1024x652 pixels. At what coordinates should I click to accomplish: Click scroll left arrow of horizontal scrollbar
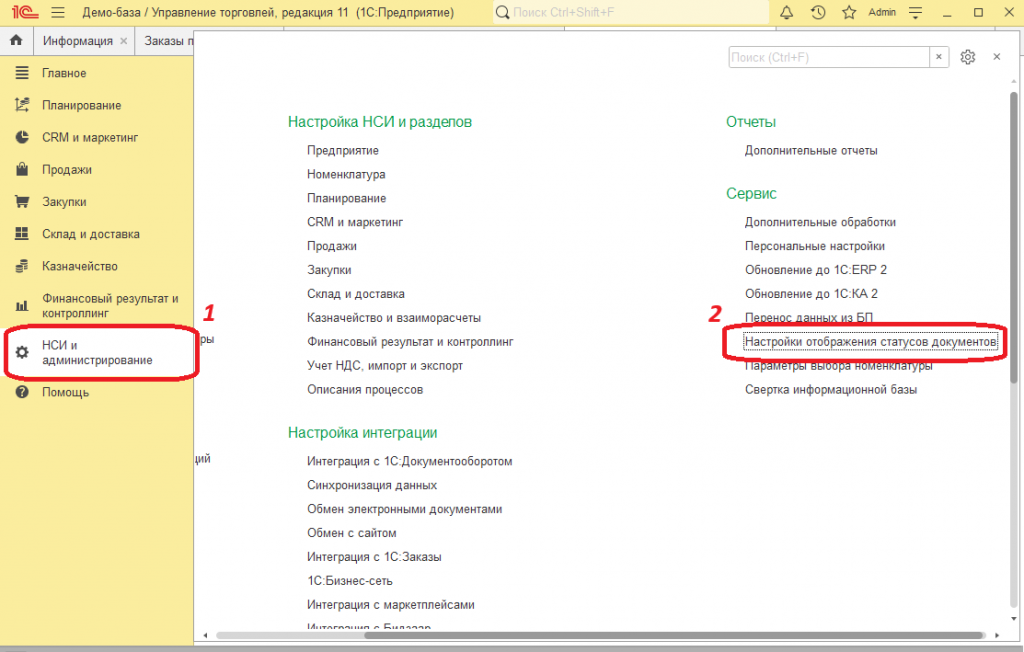tap(205, 635)
